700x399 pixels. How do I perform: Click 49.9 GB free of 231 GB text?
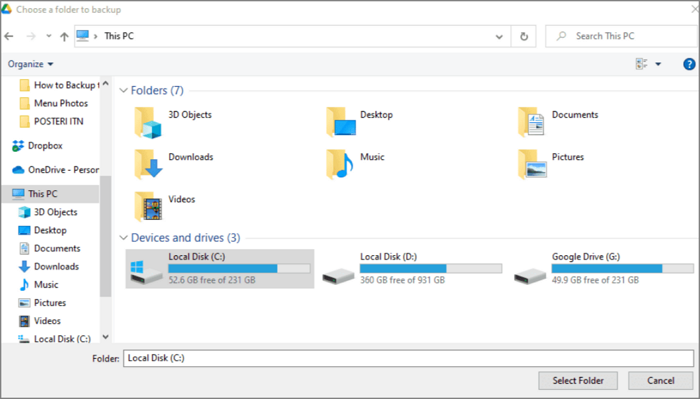coord(596,280)
